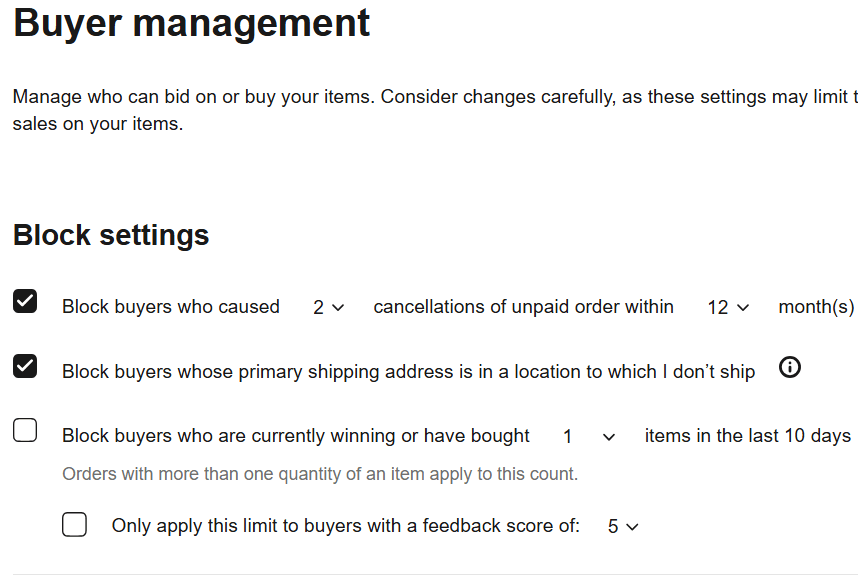Click 'items in the last 10 days' text

point(747,436)
